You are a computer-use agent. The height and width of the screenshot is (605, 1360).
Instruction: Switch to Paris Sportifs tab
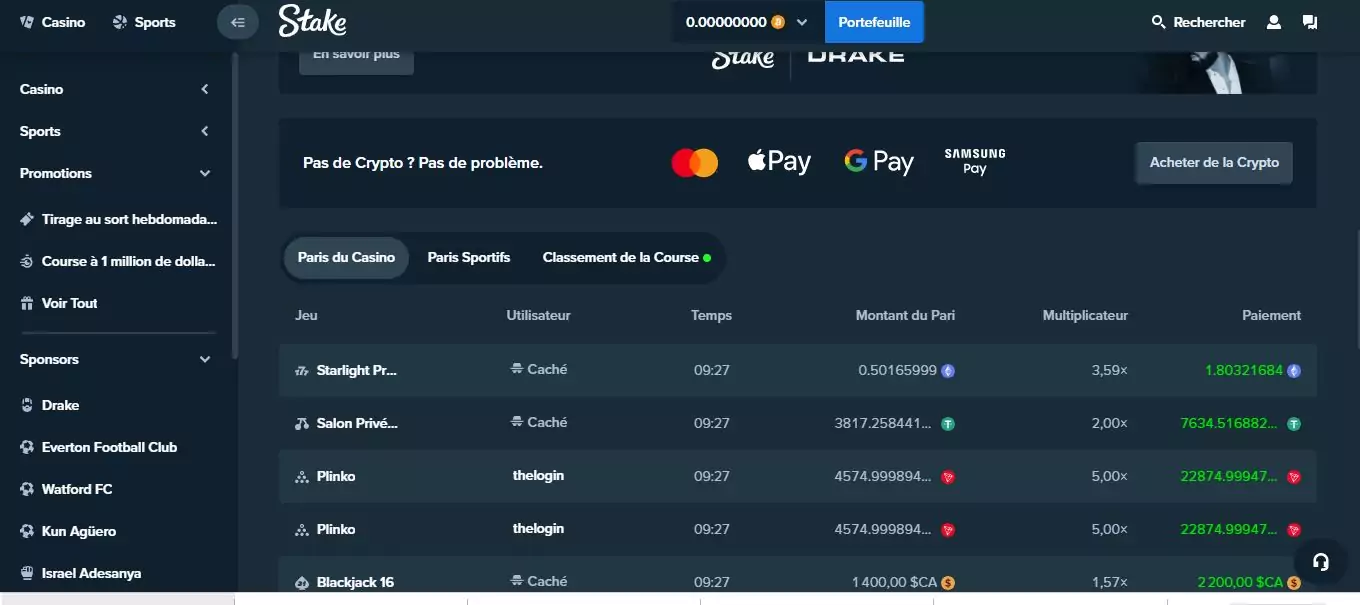469,257
